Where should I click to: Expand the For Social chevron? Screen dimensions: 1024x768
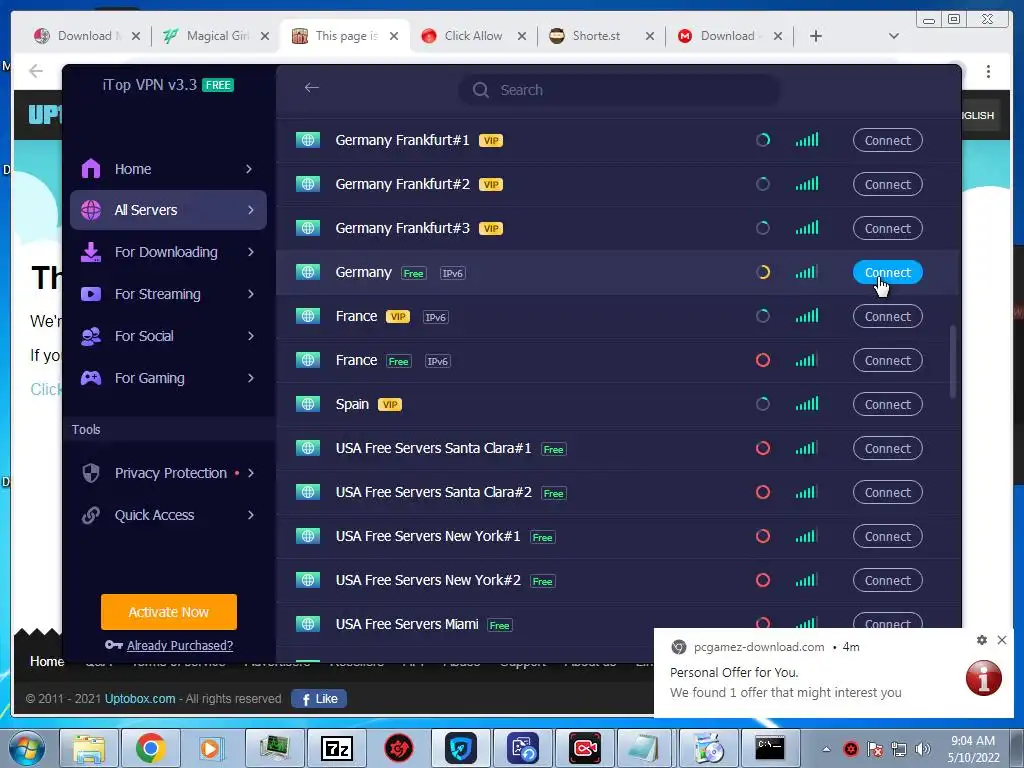pyautogui.click(x=251, y=336)
